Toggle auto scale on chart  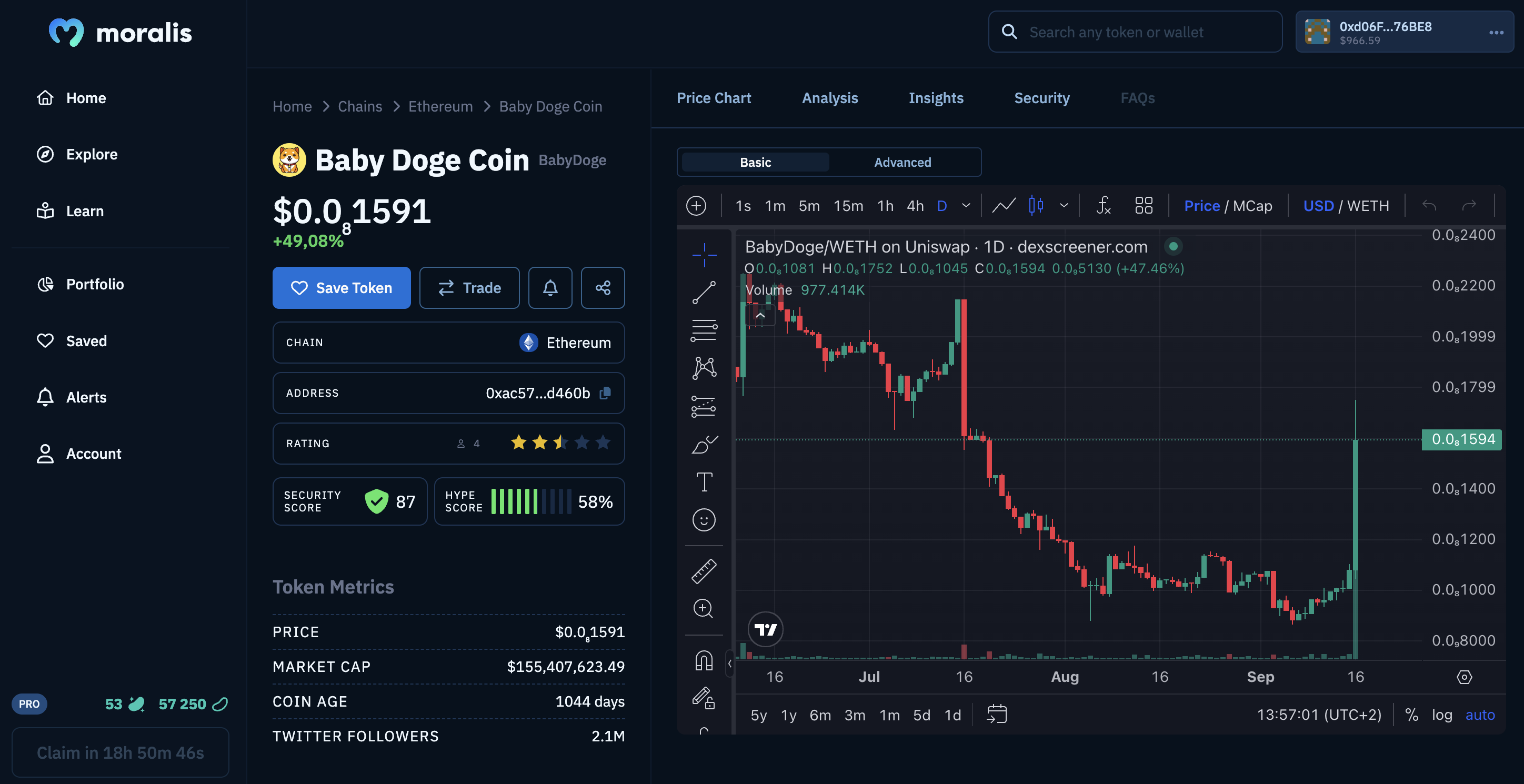[1480, 715]
